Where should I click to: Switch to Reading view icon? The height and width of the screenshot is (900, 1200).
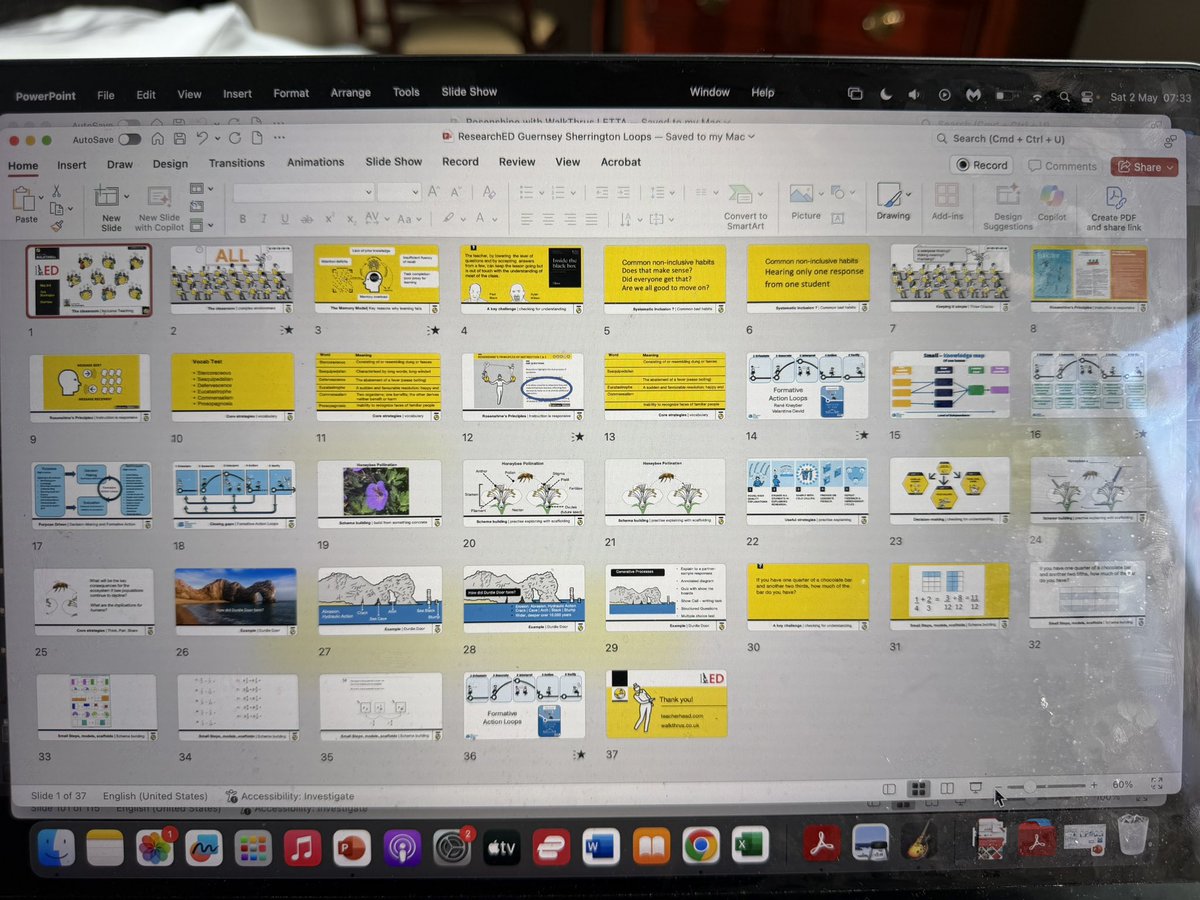[947, 788]
